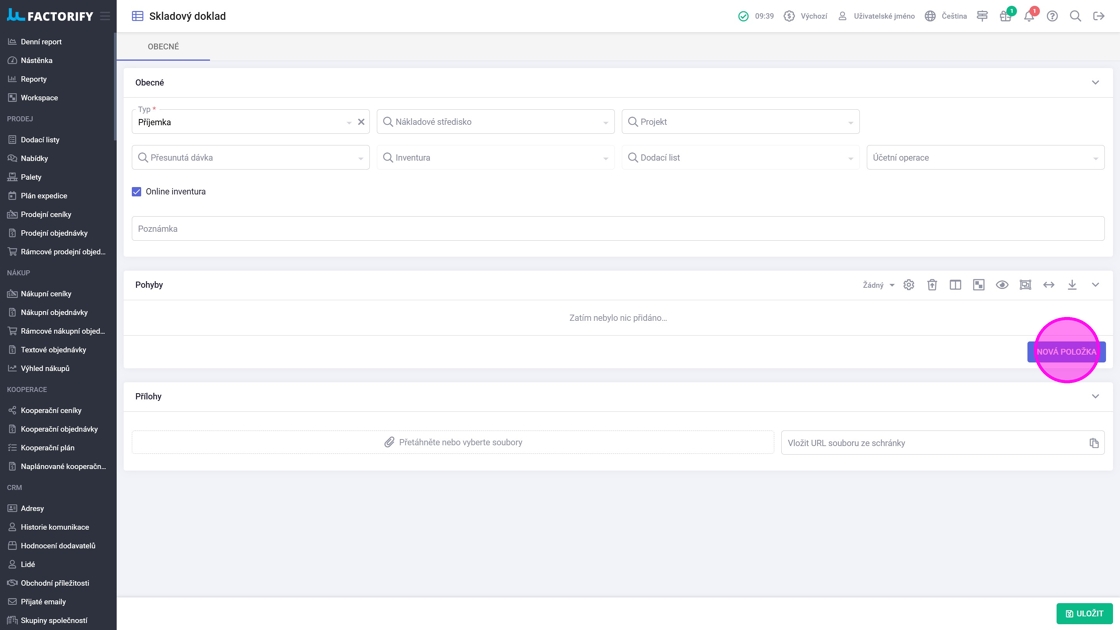Click the trash icon in Pohyby toolbar

point(932,285)
